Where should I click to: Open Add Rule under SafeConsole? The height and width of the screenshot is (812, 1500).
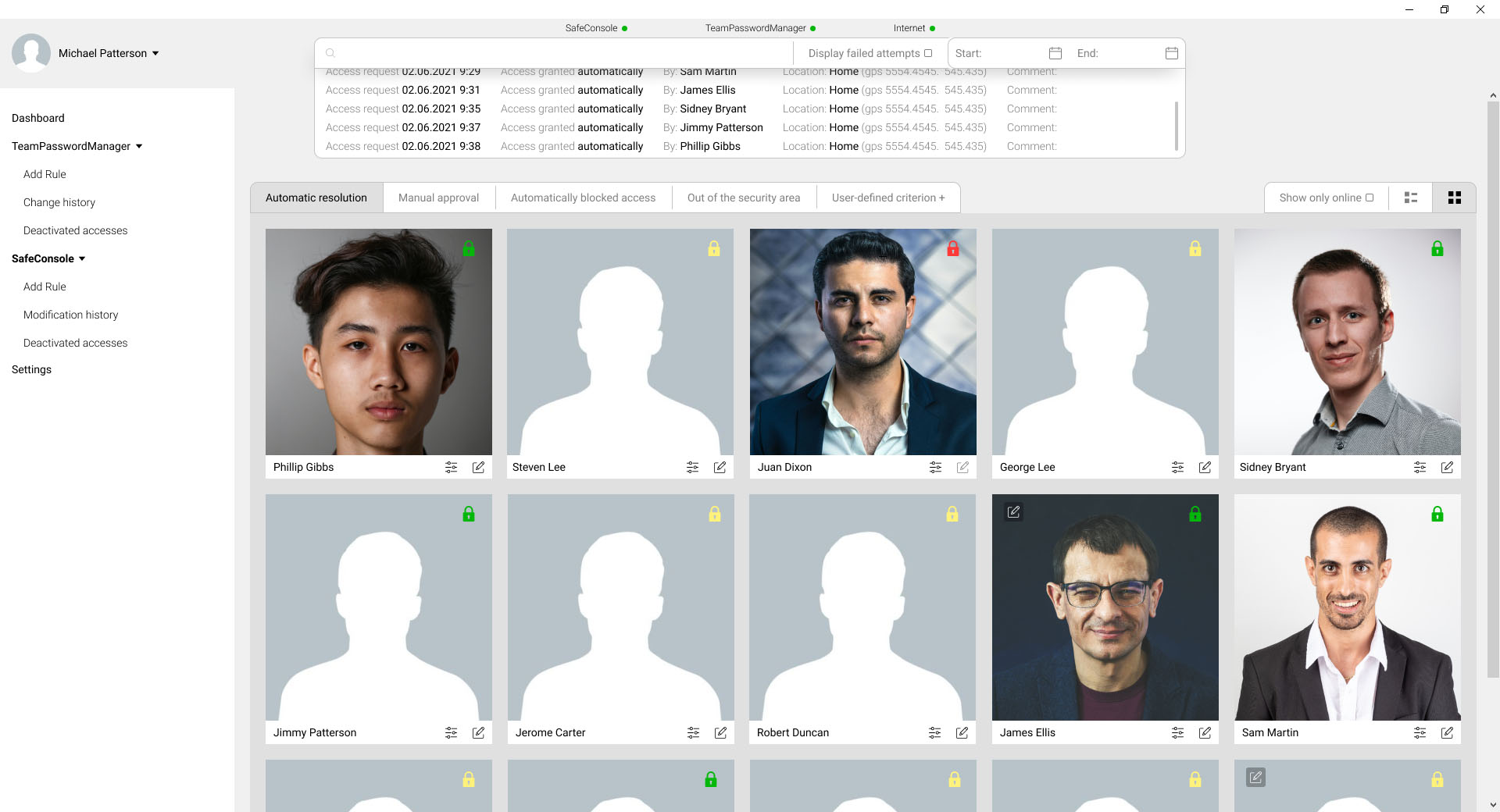(45, 287)
